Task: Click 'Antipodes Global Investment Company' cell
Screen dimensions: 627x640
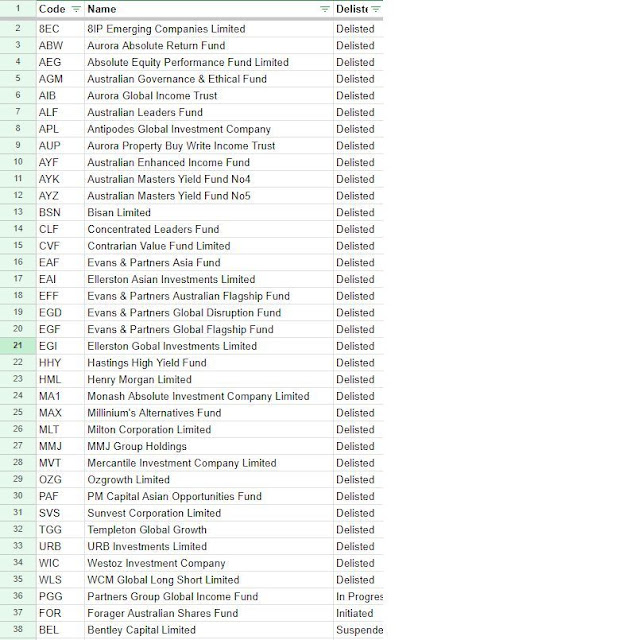Action: click(x=209, y=129)
